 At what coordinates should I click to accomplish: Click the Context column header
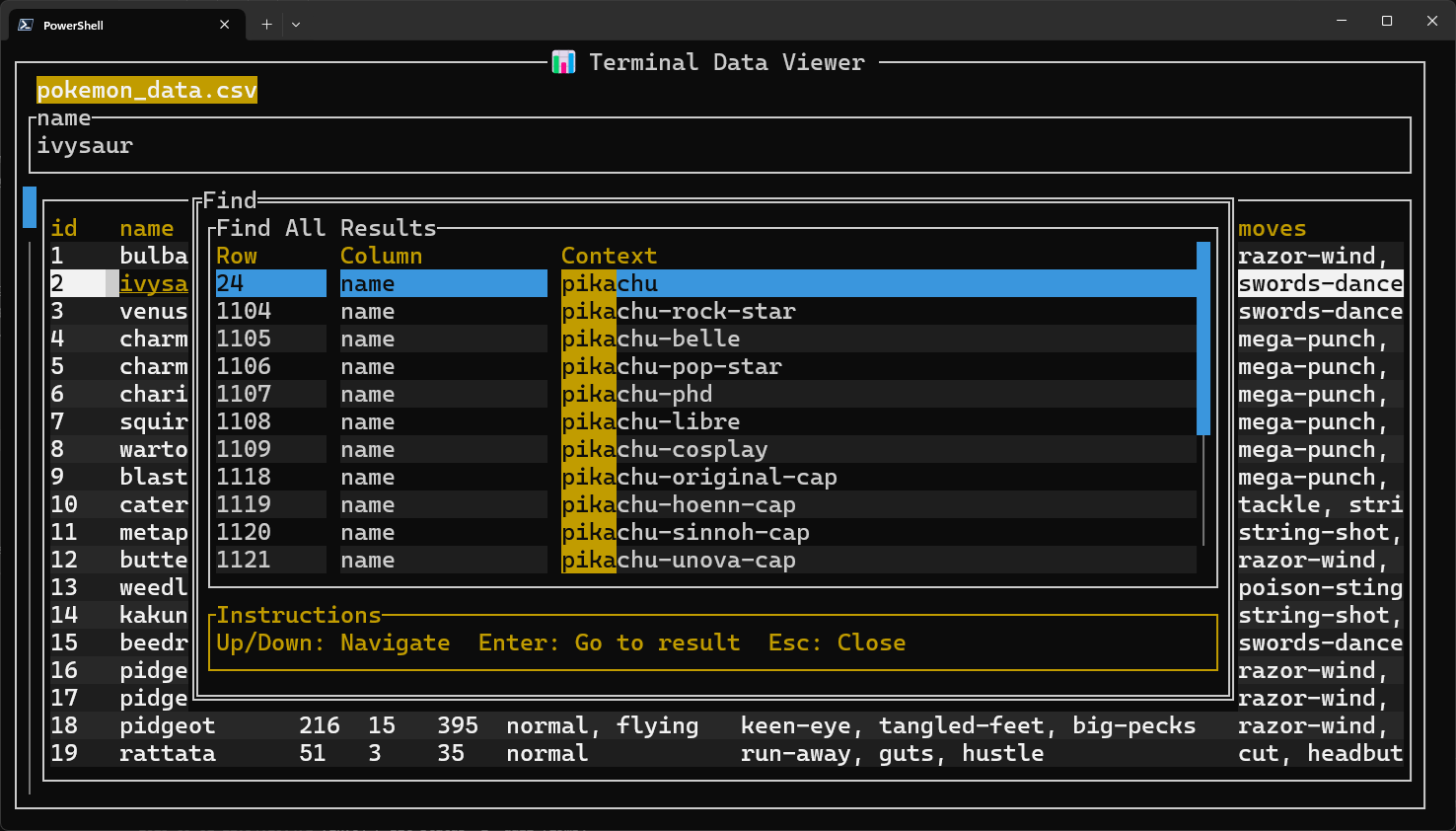point(609,256)
